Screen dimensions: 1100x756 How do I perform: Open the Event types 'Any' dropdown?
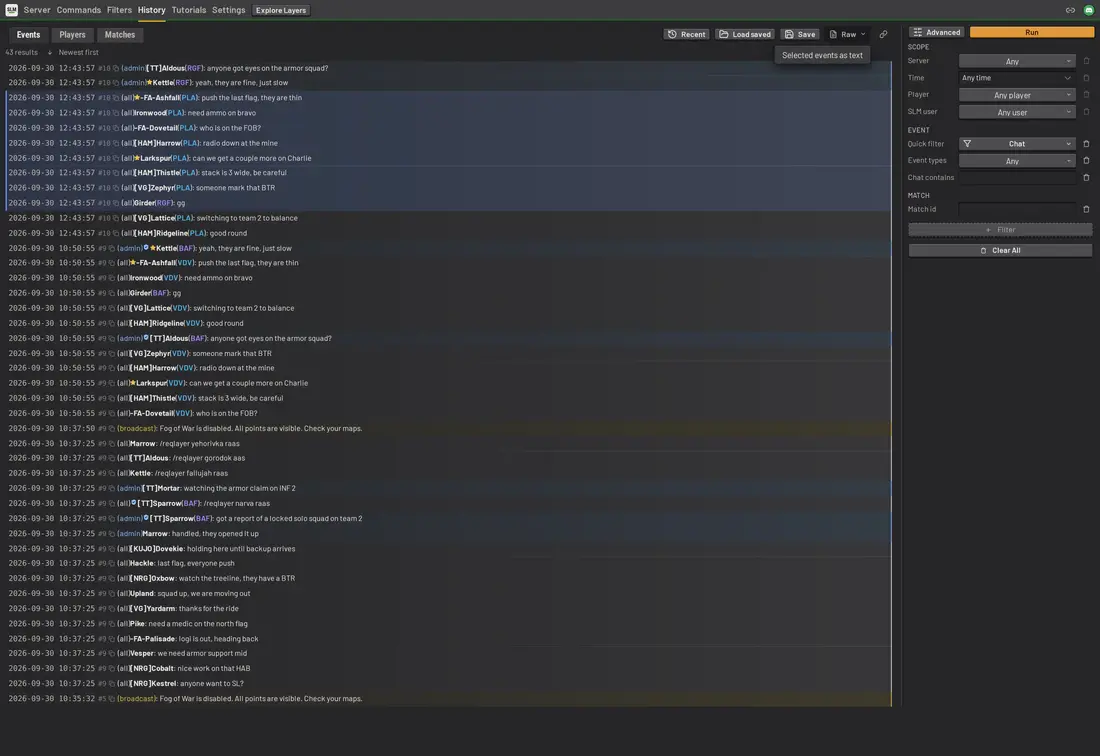(1017, 161)
